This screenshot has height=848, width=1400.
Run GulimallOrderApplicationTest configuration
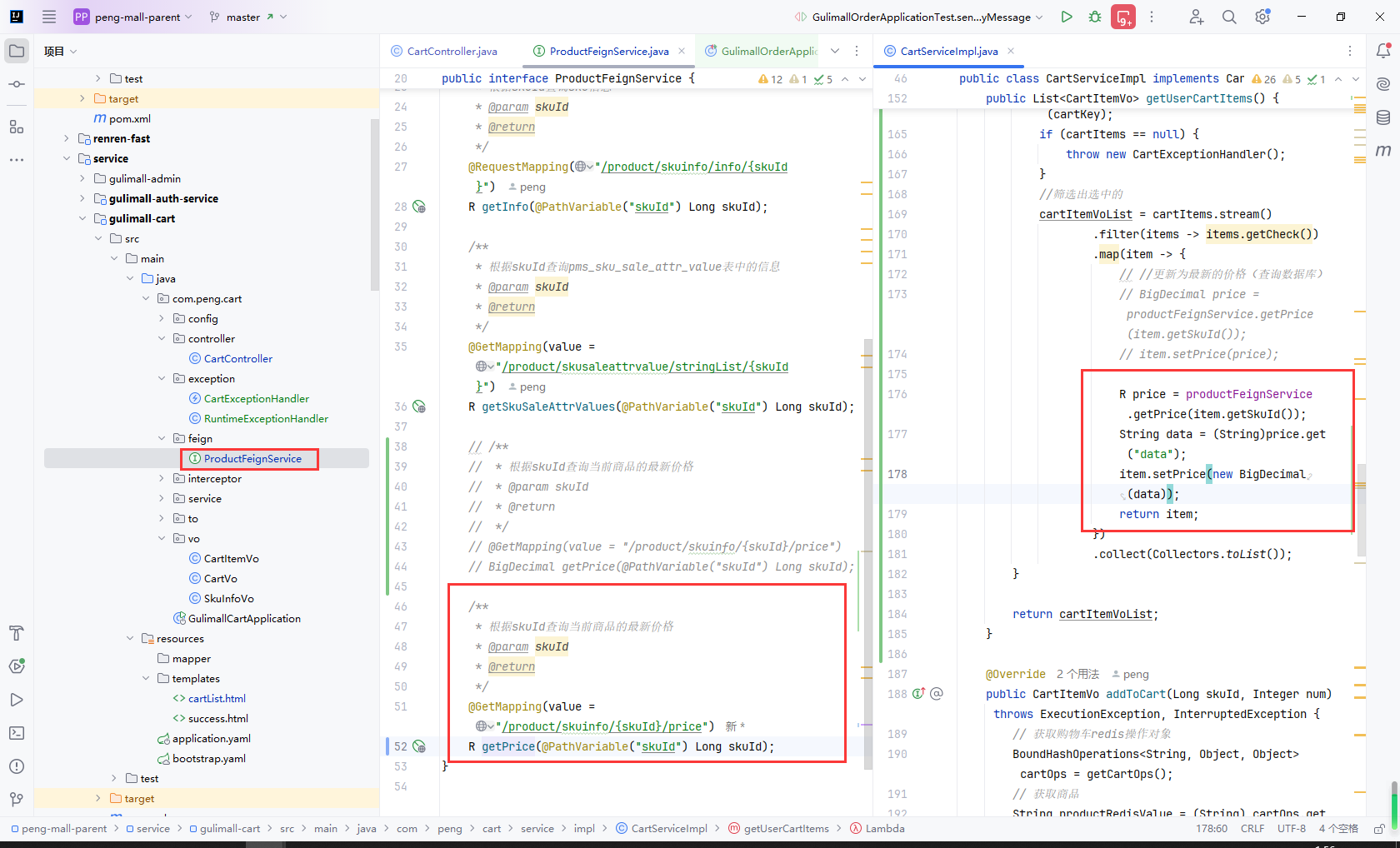coord(1067,17)
